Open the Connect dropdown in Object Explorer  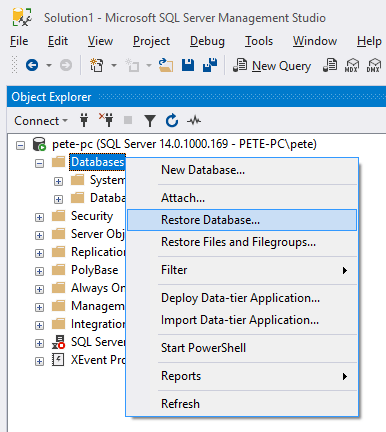pyautogui.click(x=41, y=121)
